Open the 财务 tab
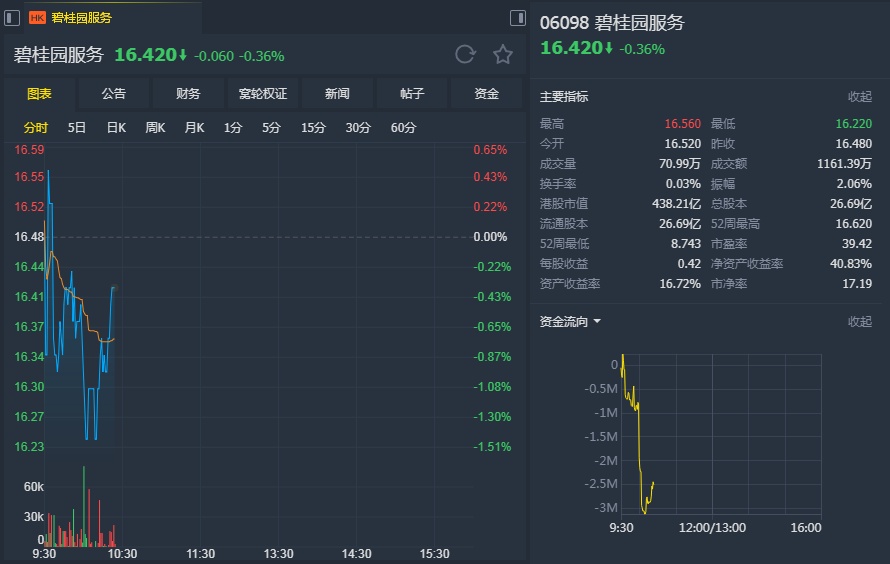Image resolution: width=890 pixels, height=564 pixels. pos(188,94)
